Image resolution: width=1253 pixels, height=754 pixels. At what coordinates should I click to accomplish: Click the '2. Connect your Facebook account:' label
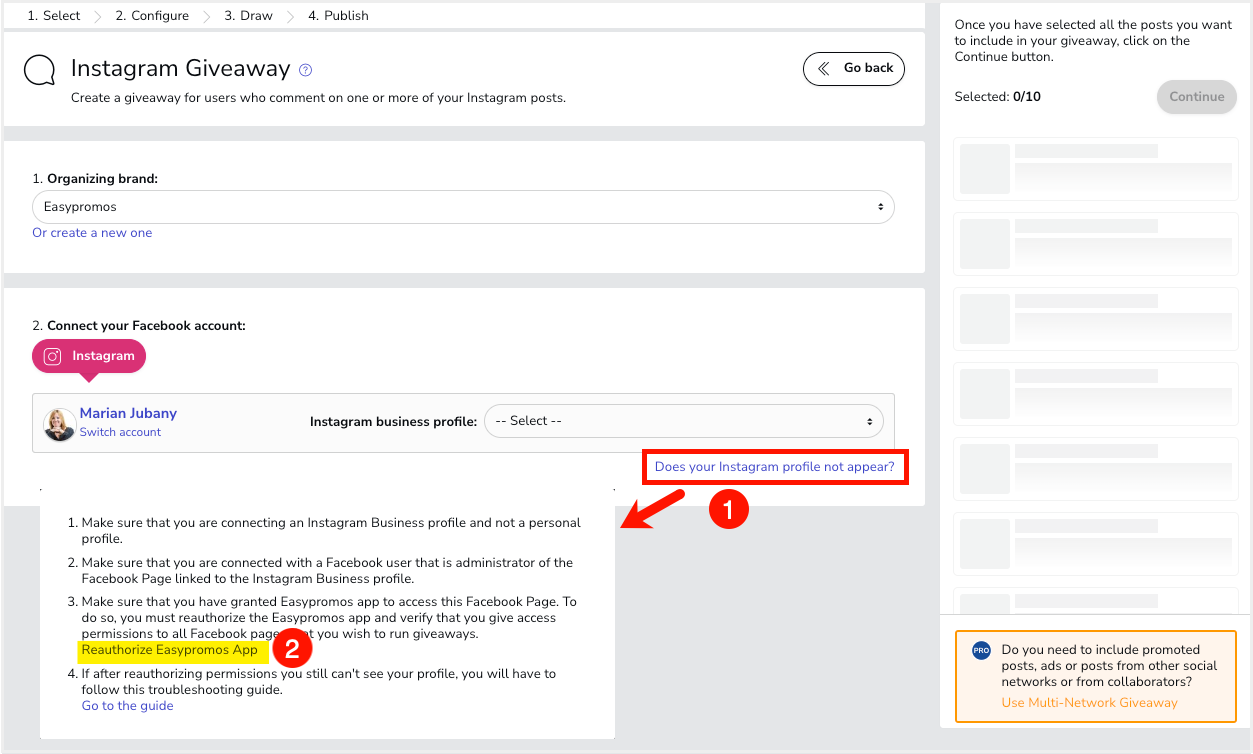coord(139,326)
